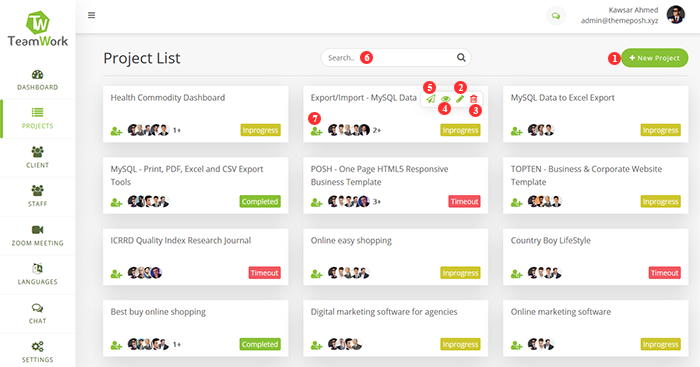Screen dimensions: 700x367
Task: Click Timeout badge on Country Boy LifeStyle card
Action: pyautogui.click(x=664, y=273)
